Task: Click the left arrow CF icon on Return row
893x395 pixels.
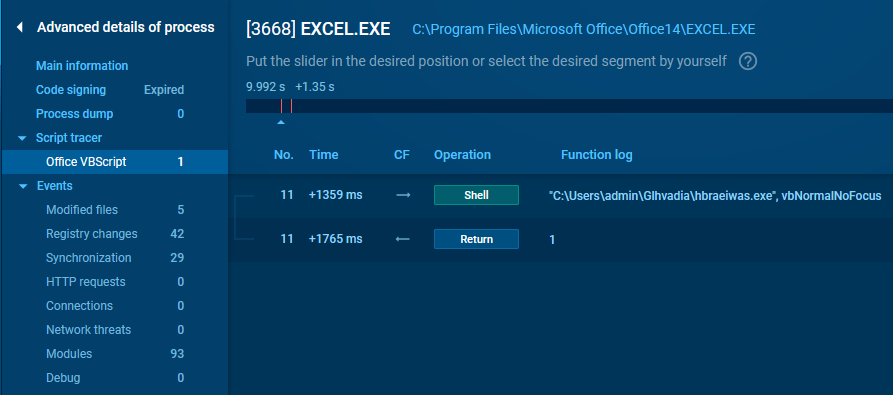Action: pyautogui.click(x=403, y=239)
